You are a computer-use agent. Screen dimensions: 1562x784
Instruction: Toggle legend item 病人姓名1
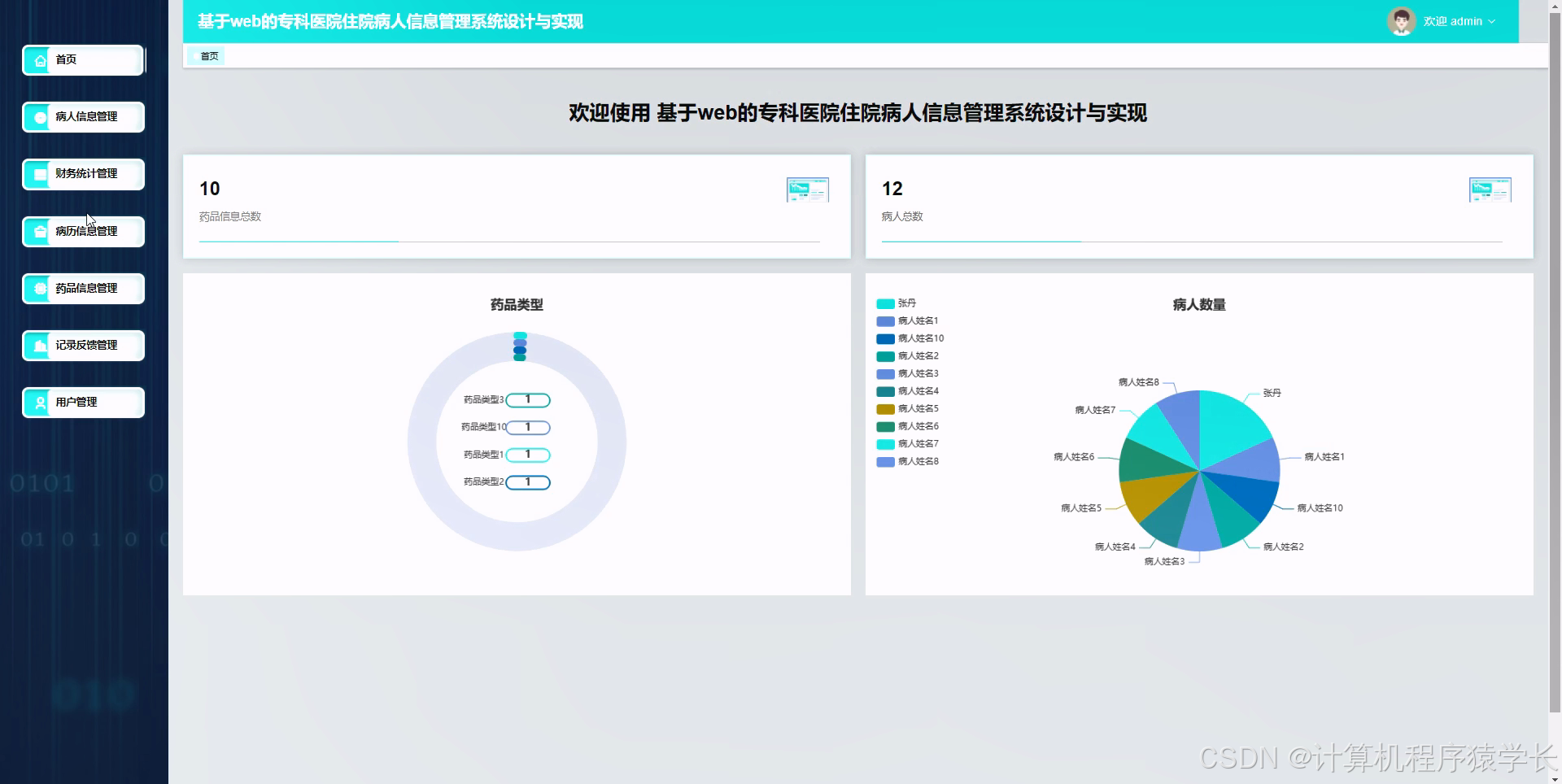907,321
